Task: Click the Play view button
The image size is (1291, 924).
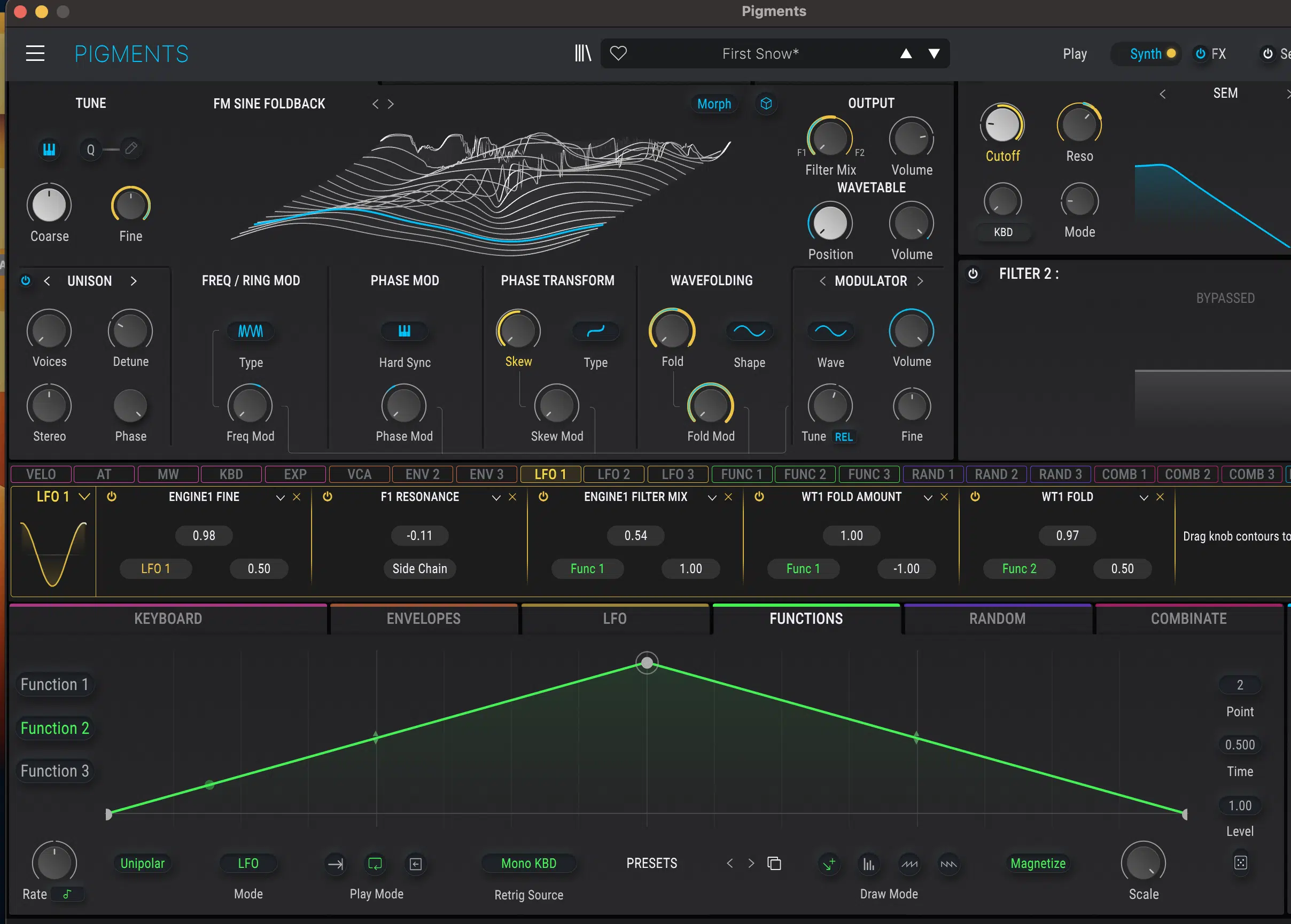Action: [1075, 53]
